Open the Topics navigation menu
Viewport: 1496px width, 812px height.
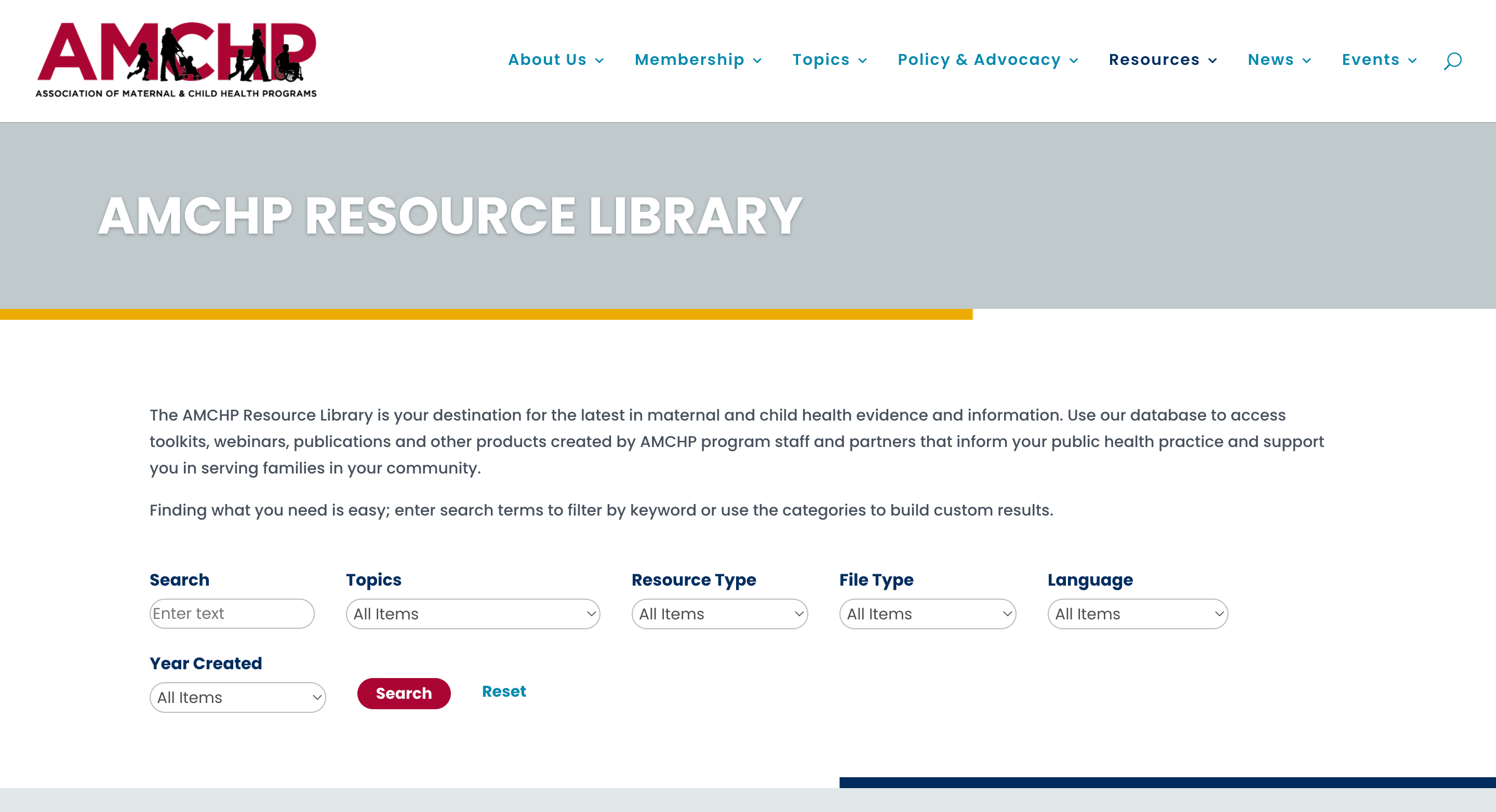coord(830,60)
